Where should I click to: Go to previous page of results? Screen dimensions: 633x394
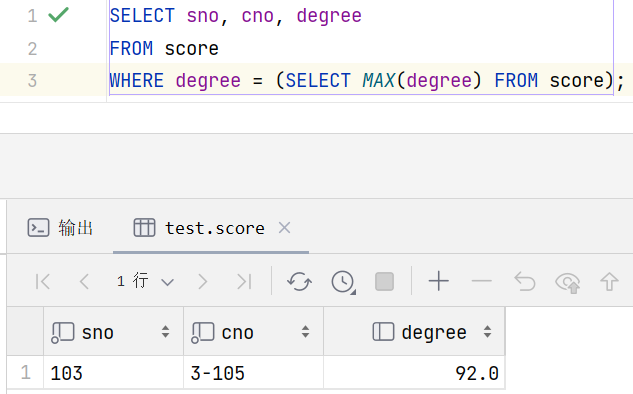tap(84, 281)
